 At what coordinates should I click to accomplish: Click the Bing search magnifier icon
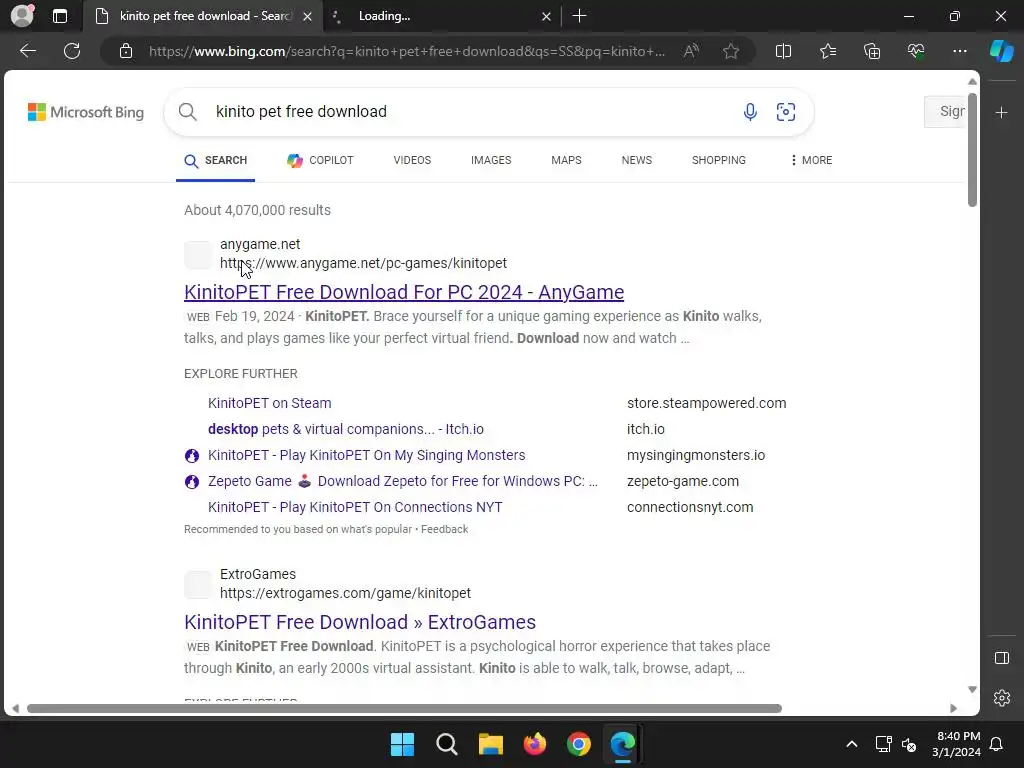pyautogui.click(x=187, y=112)
